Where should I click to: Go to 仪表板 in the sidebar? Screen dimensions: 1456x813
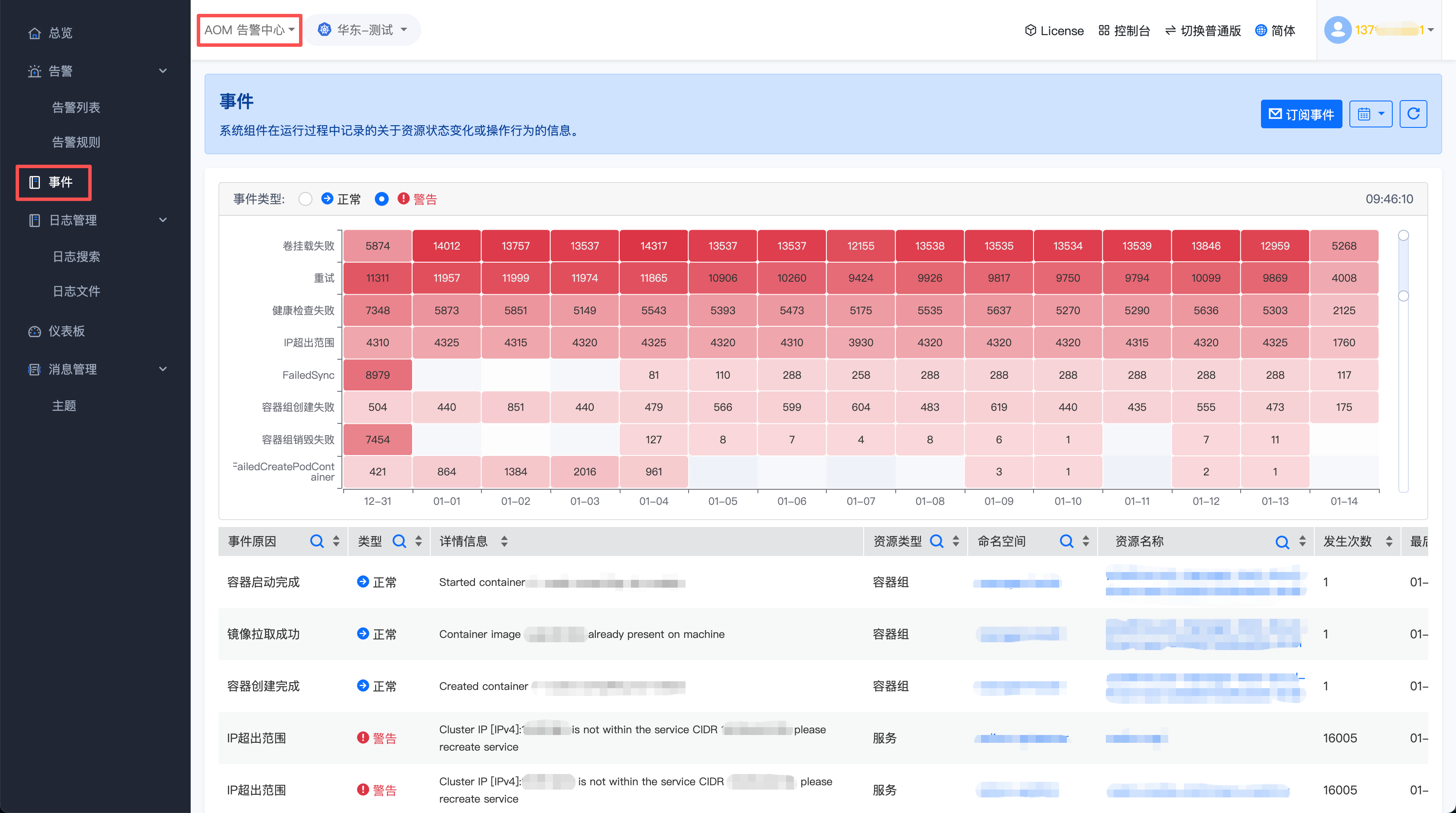[66, 331]
